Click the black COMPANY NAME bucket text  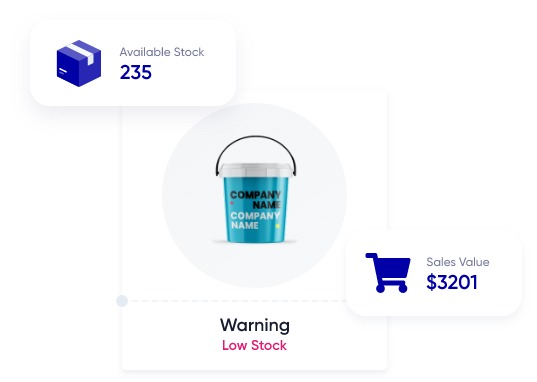(255, 200)
